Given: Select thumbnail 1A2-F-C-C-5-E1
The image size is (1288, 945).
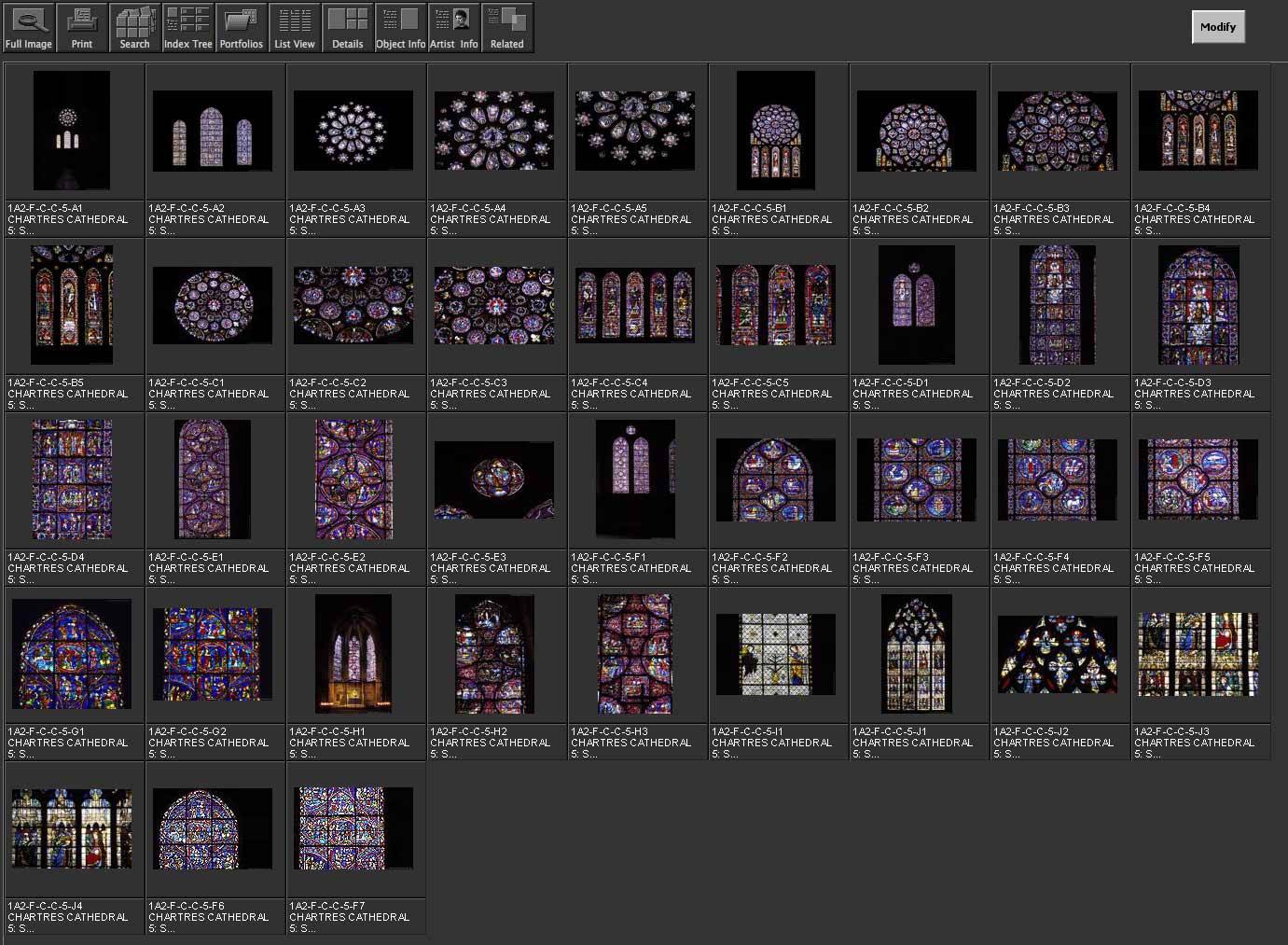Looking at the screenshot, I should pyautogui.click(x=213, y=479).
